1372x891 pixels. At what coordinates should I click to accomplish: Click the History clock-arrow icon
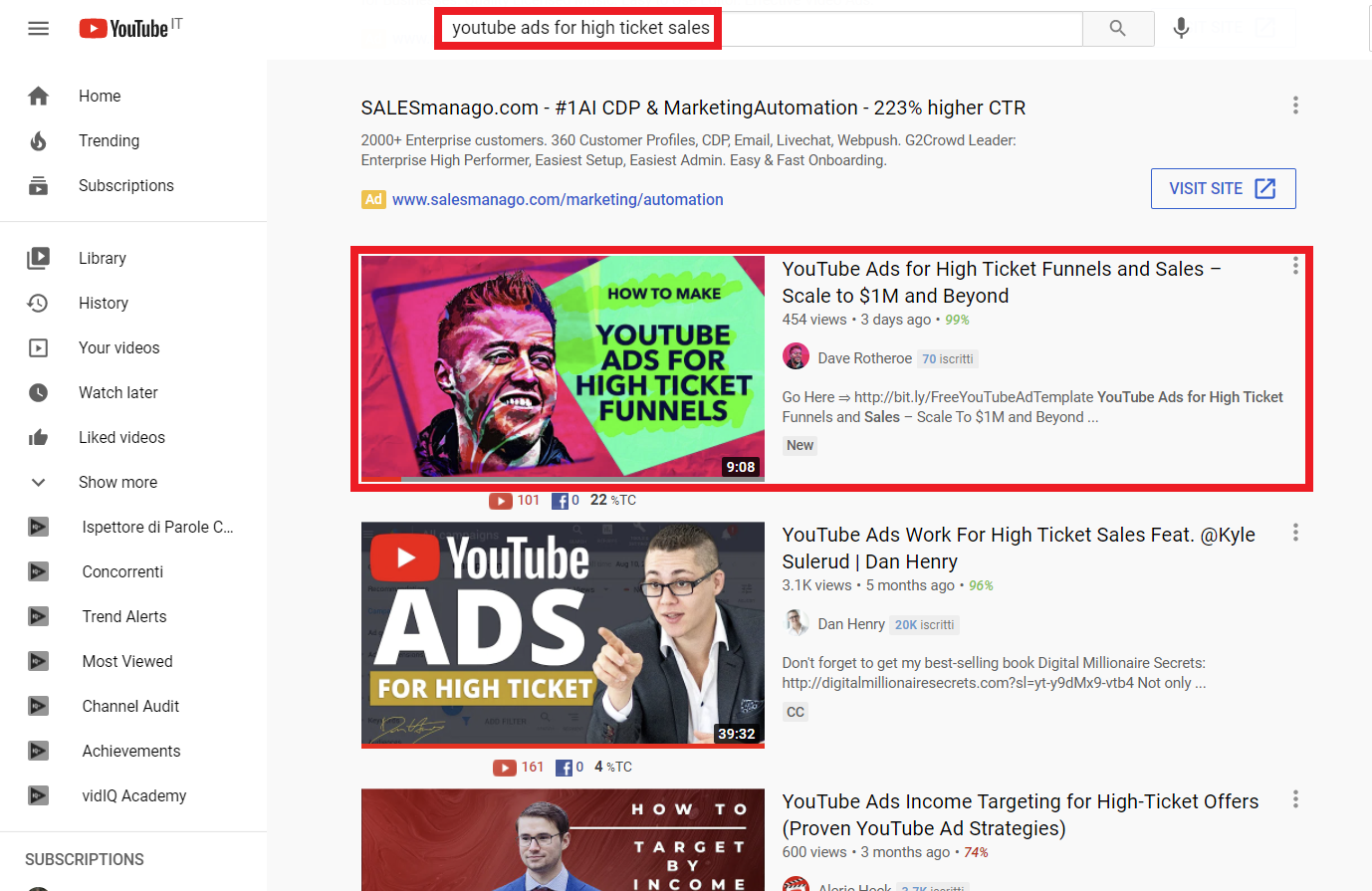(39, 303)
